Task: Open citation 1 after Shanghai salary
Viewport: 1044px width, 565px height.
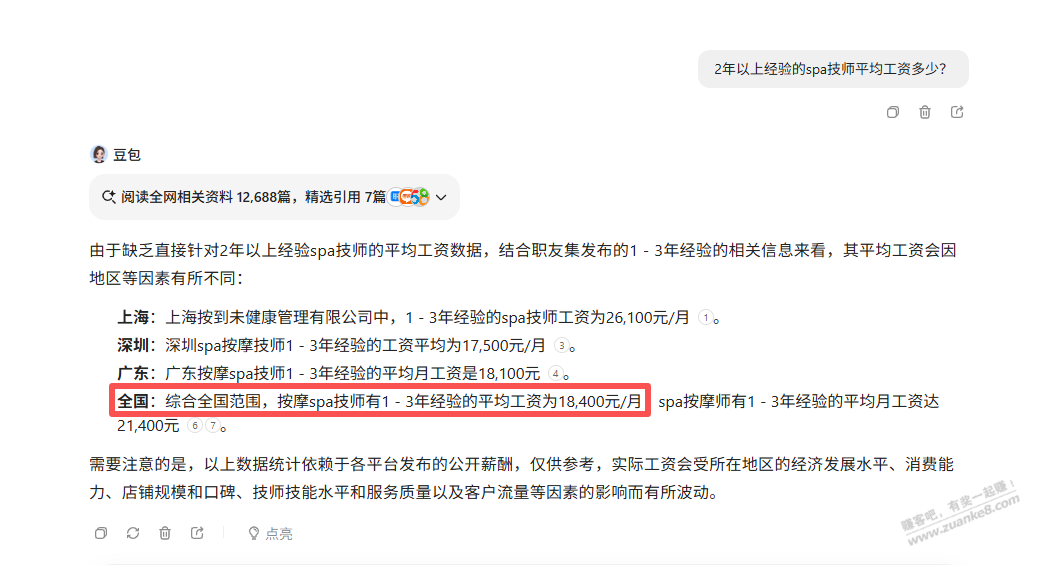Action: tap(706, 317)
